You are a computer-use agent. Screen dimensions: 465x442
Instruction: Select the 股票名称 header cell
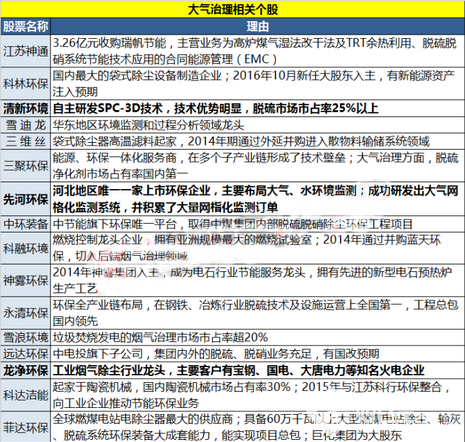26,27
